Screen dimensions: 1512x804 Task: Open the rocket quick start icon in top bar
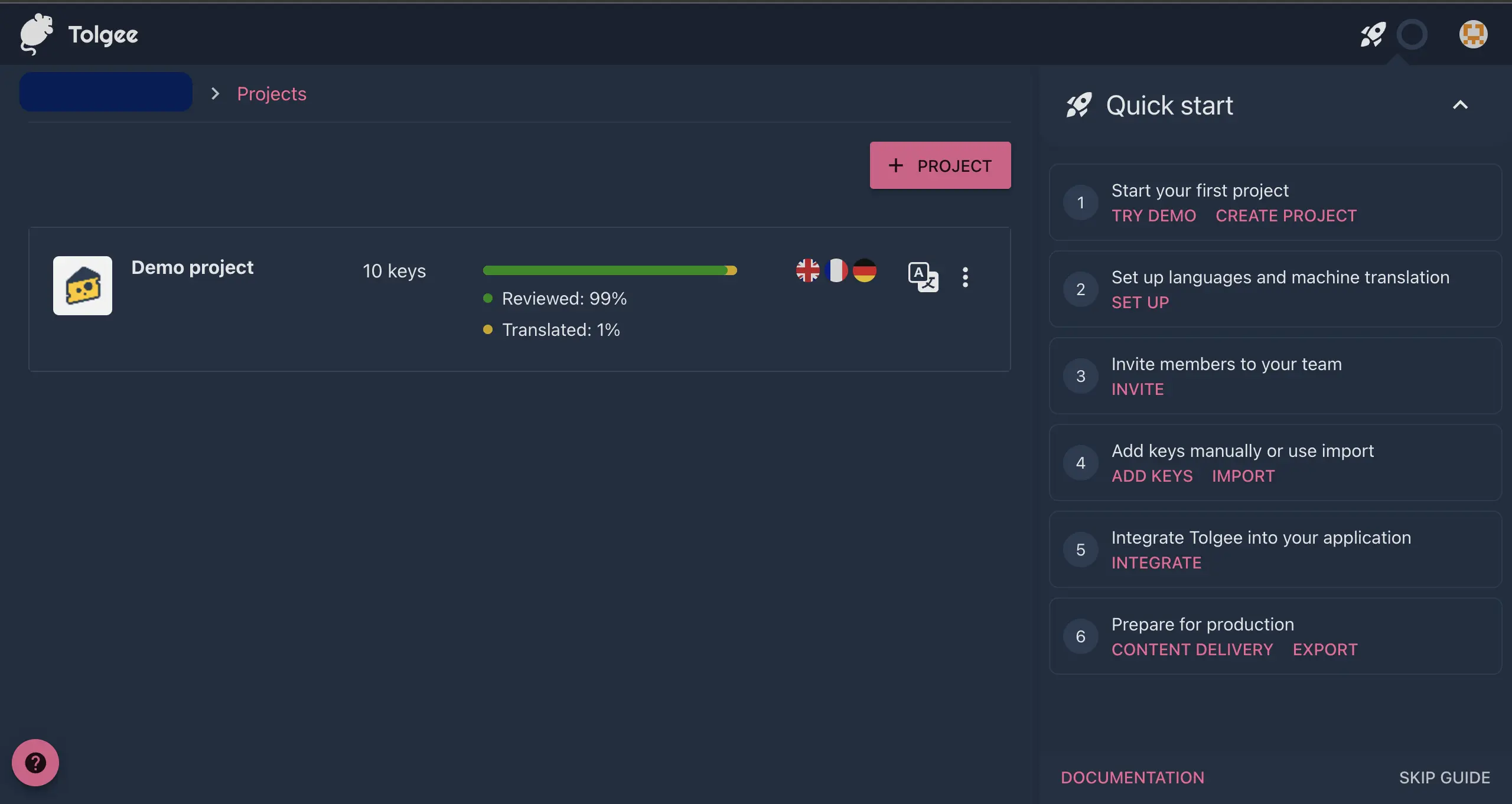tap(1373, 34)
